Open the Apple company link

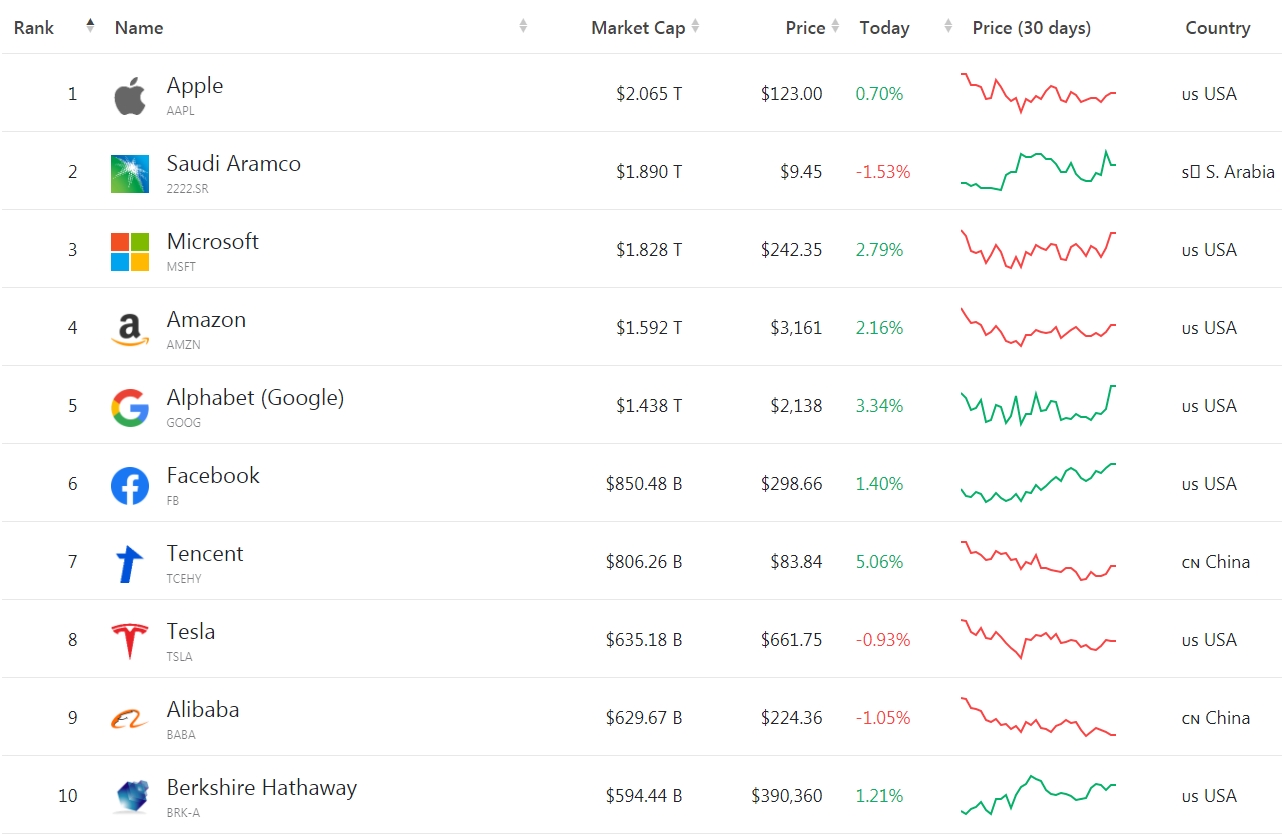[x=195, y=86]
